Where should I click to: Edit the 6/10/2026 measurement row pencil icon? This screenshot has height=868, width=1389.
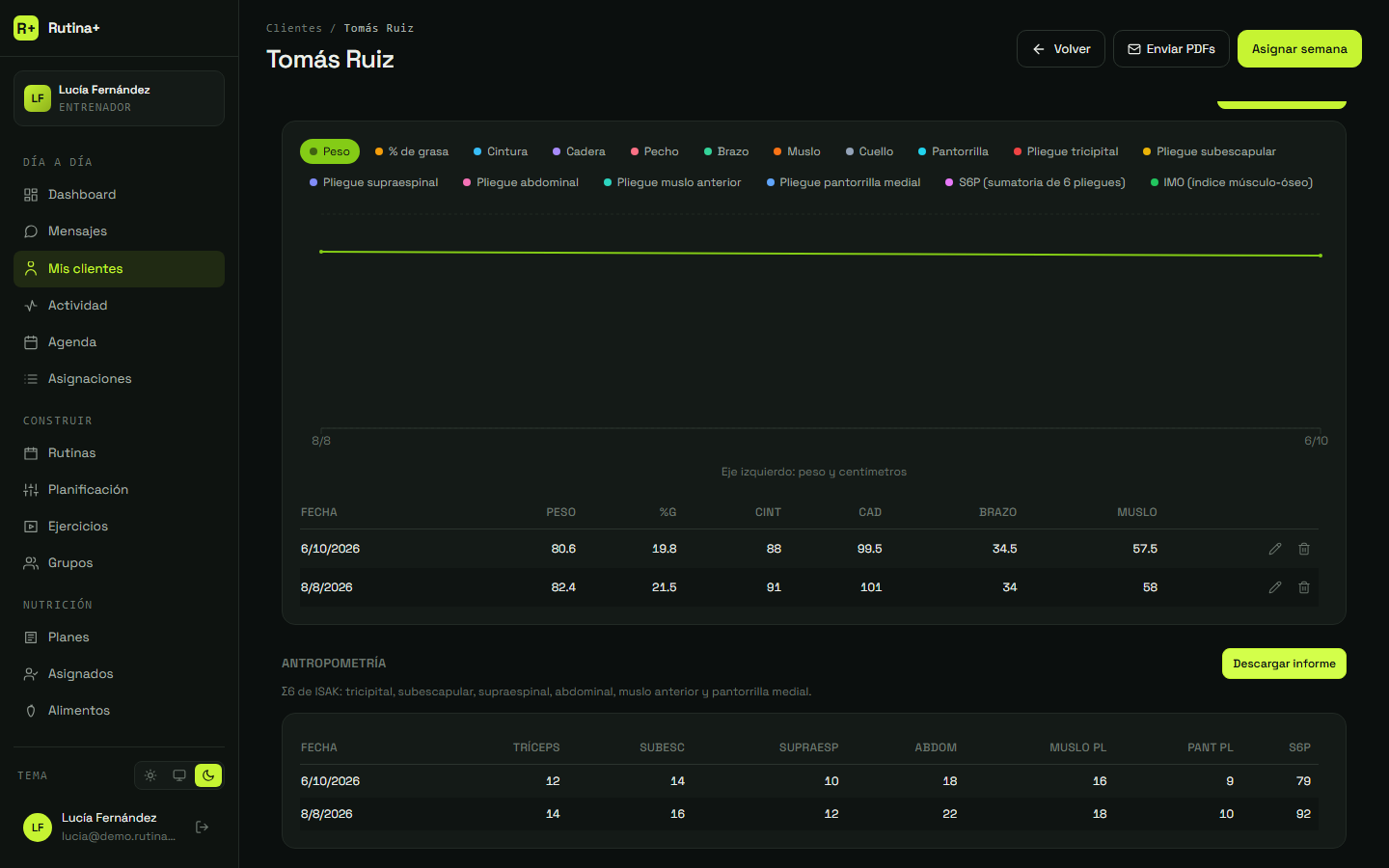click(x=1275, y=549)
